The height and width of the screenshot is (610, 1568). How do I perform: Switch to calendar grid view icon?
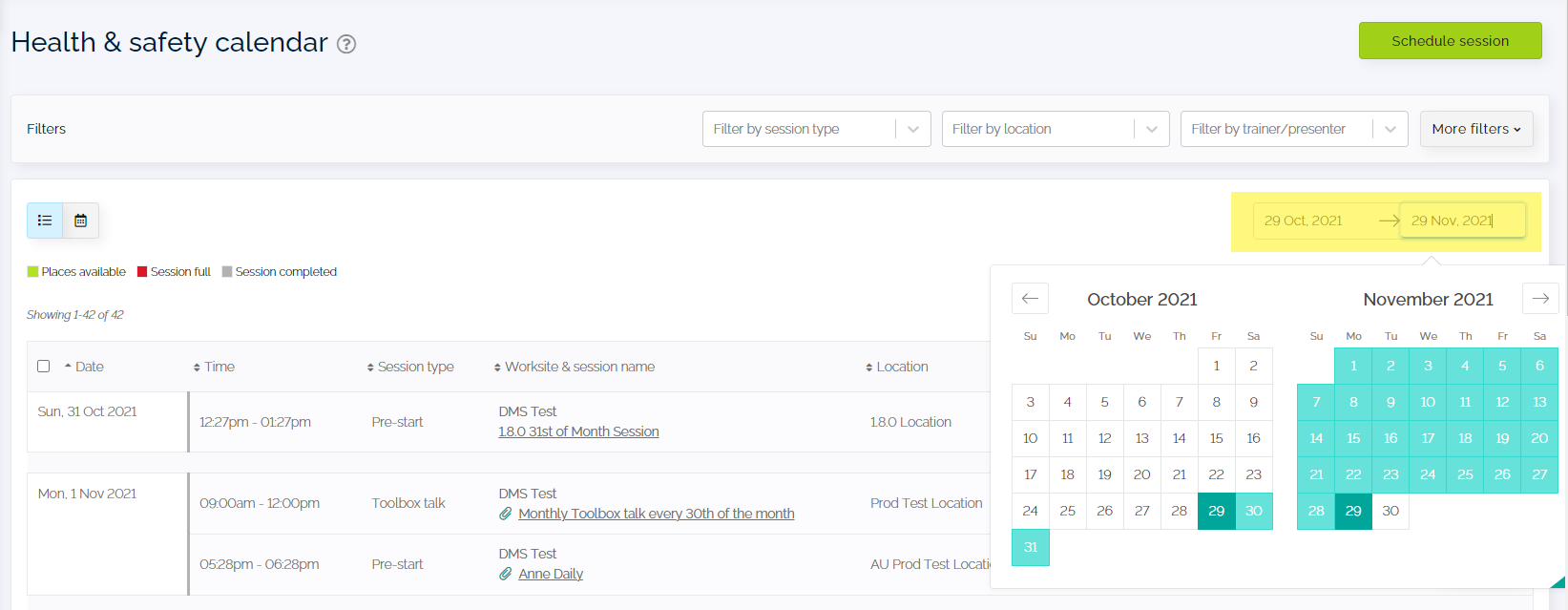81,221
